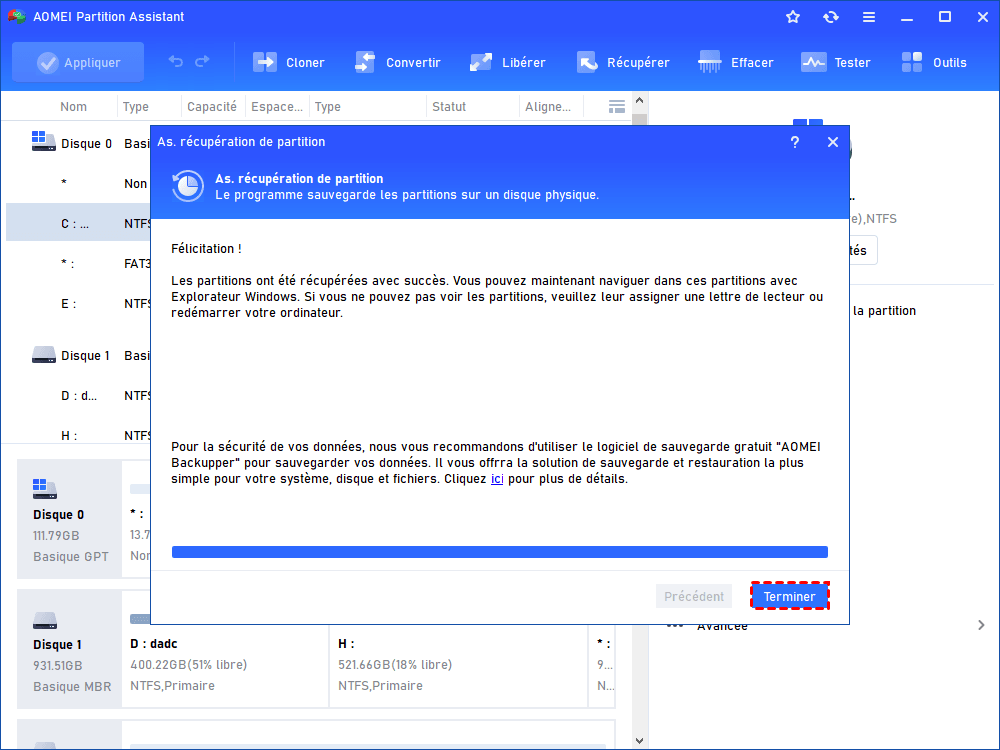1000x750 pixels.
Task: Close the partition recovery dialog
Action: pos(832,142)
